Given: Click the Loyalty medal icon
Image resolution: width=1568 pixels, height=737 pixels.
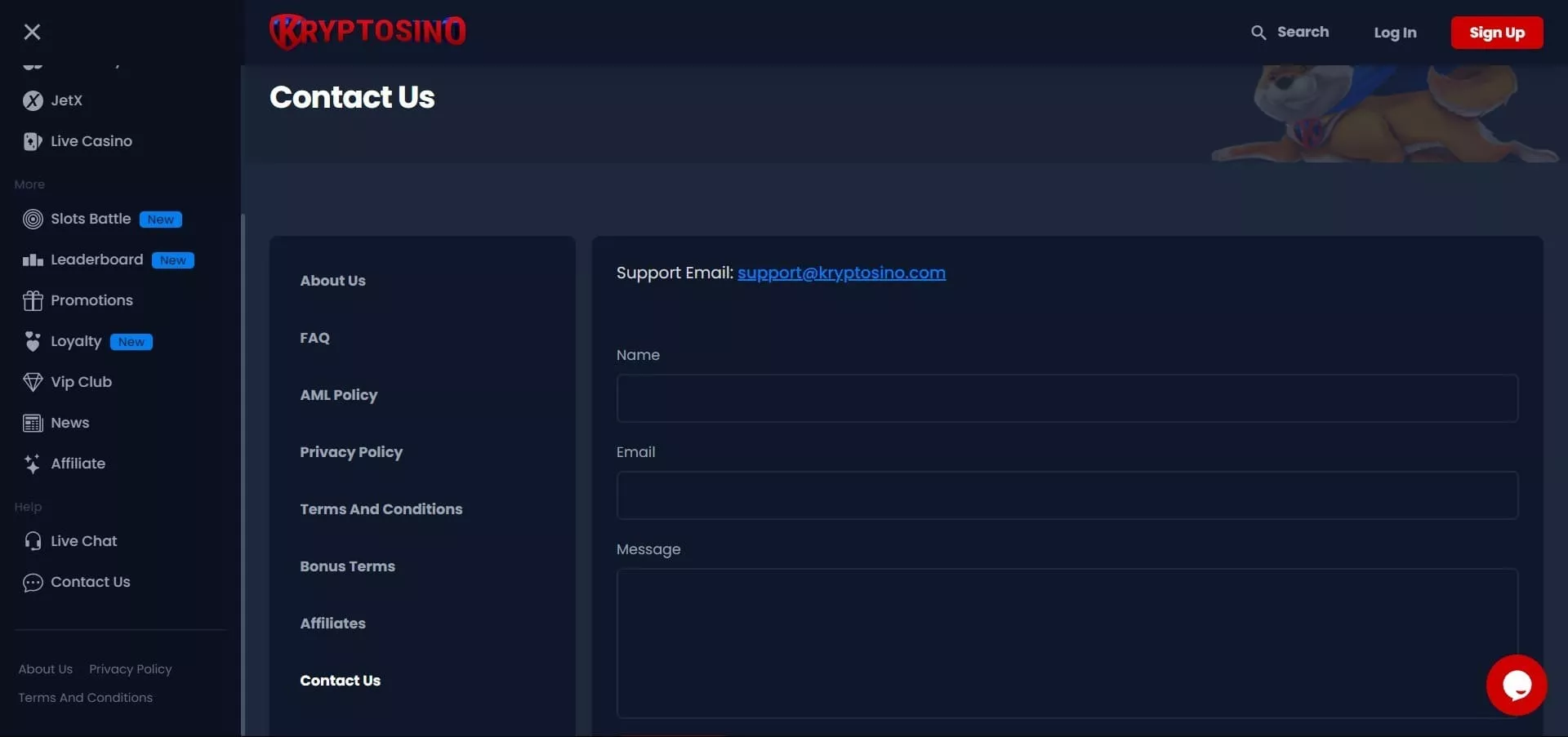Looking at the screenshot, I should pos(33,341).
